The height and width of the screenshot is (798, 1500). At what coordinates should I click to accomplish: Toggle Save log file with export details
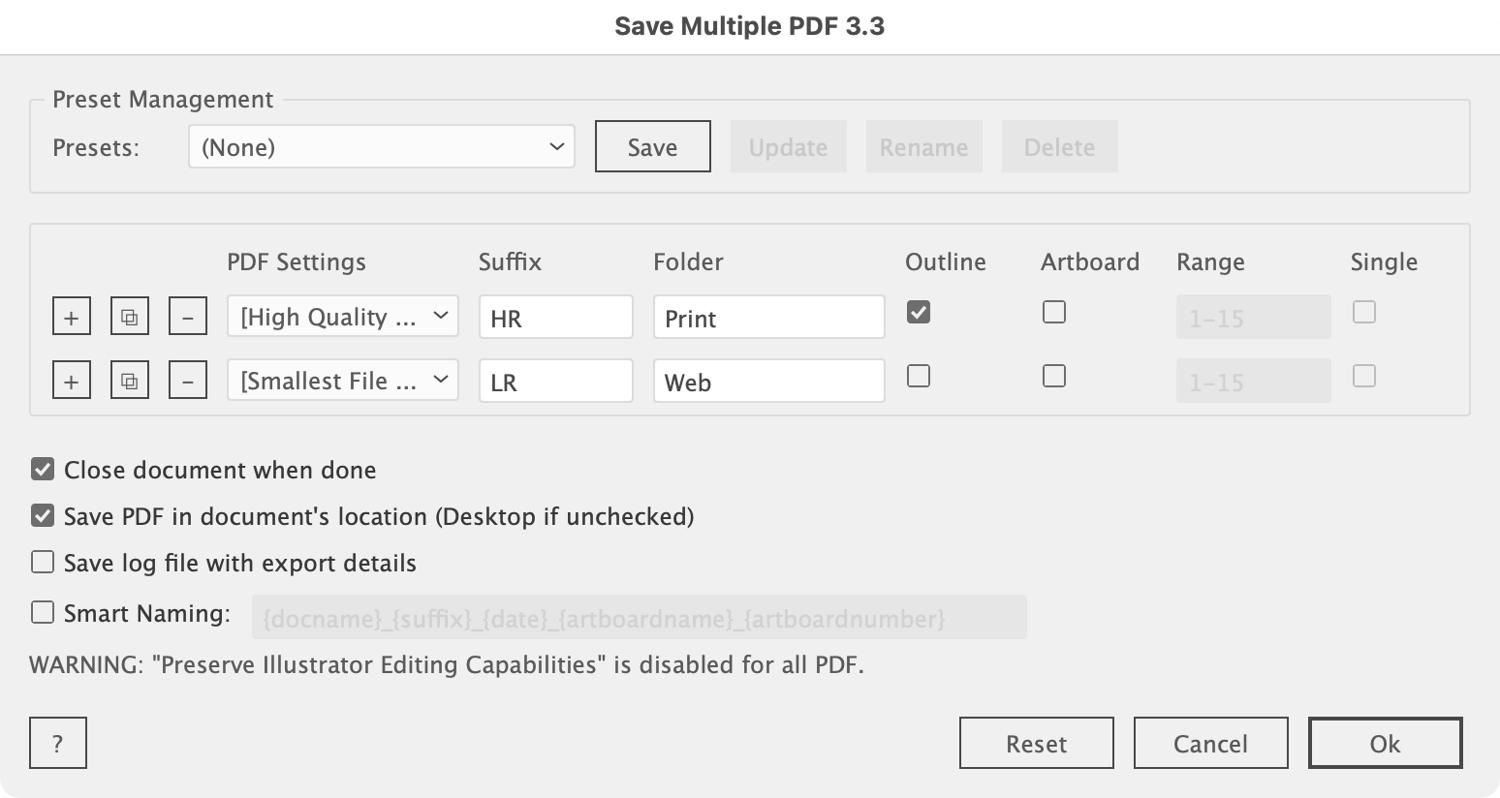(x=42, y=563)
